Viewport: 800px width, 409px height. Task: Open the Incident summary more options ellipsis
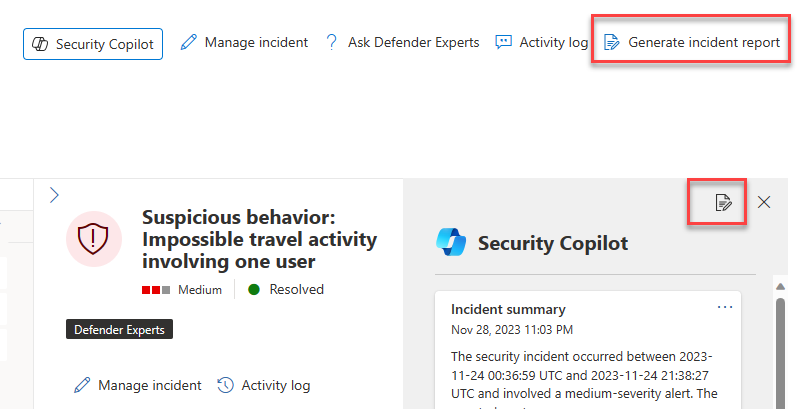pos(725,308)
